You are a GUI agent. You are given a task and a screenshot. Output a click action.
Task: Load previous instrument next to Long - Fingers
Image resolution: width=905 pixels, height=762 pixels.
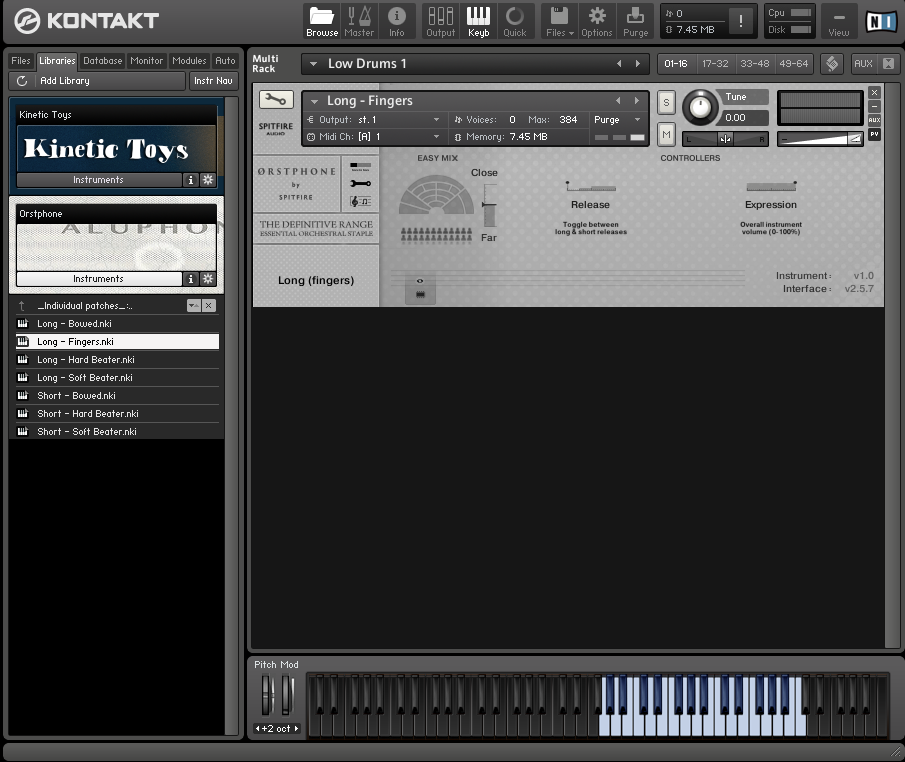pos(618,100)
